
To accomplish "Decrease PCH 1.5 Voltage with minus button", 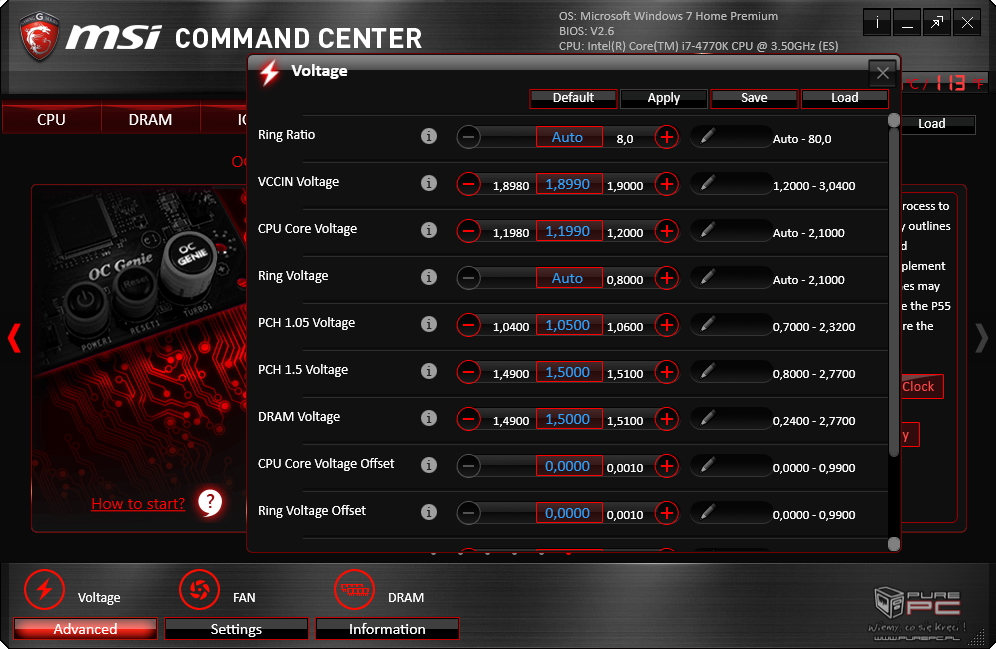I will pos(469,372).
